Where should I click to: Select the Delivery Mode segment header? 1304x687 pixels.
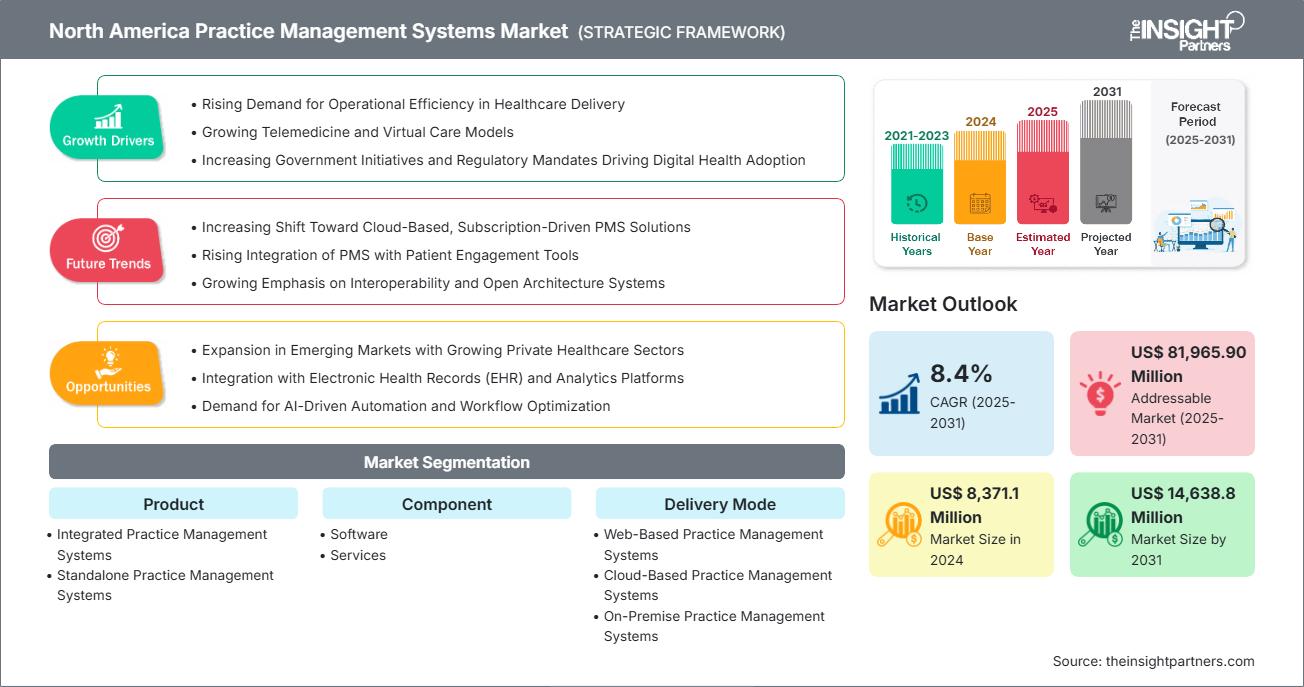(720, 504)
